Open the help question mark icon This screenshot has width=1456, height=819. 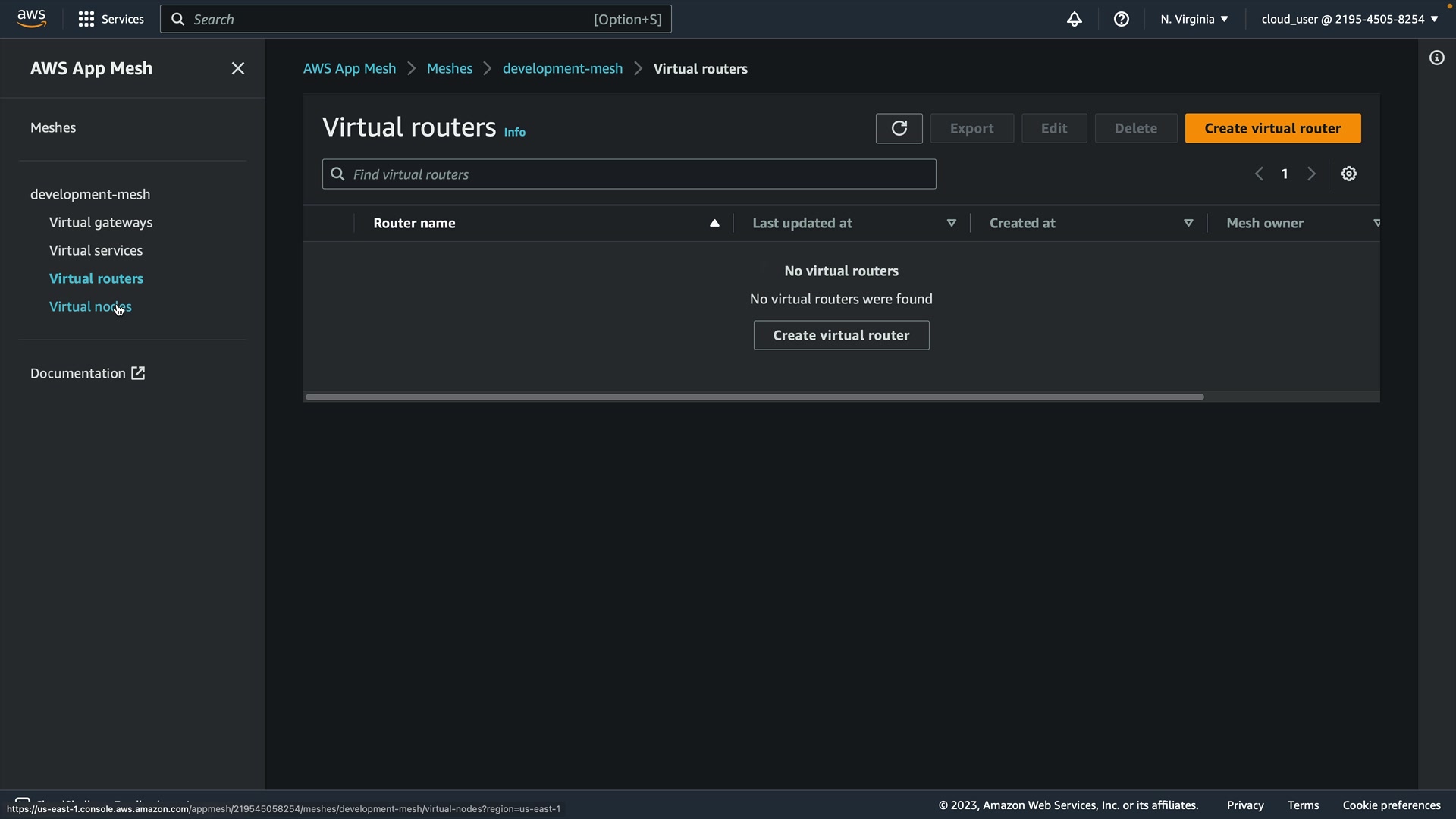click(x=1121, y=19)
